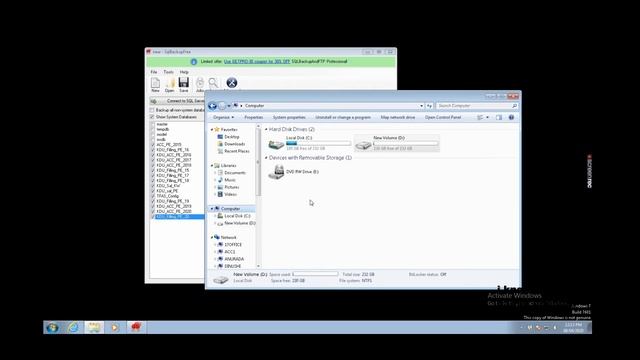
Task: Open Windows Media Player from taskbar
Action: click(115, 327)
